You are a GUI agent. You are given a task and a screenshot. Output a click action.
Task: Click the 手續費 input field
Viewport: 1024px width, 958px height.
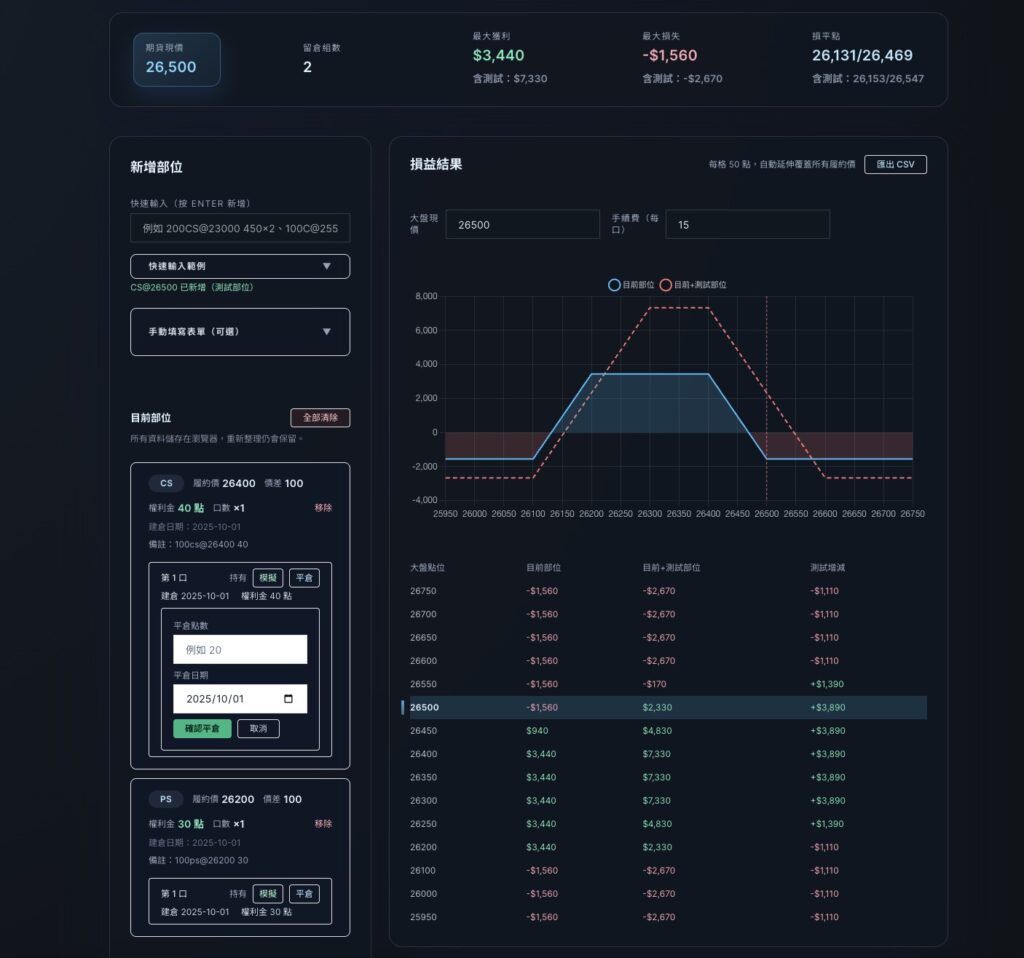pyautogui.click(x=747, y=225)
